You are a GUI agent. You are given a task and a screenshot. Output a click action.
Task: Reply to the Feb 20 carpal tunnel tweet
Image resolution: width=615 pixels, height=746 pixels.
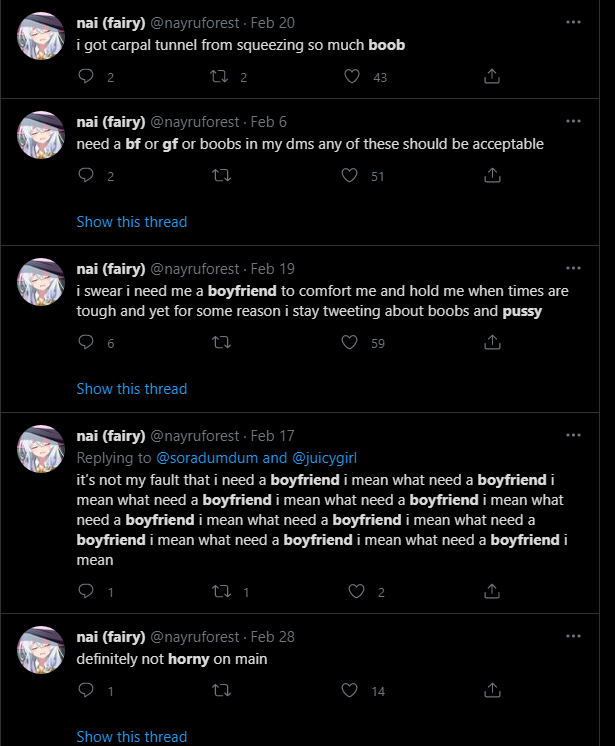click(86, 77)
